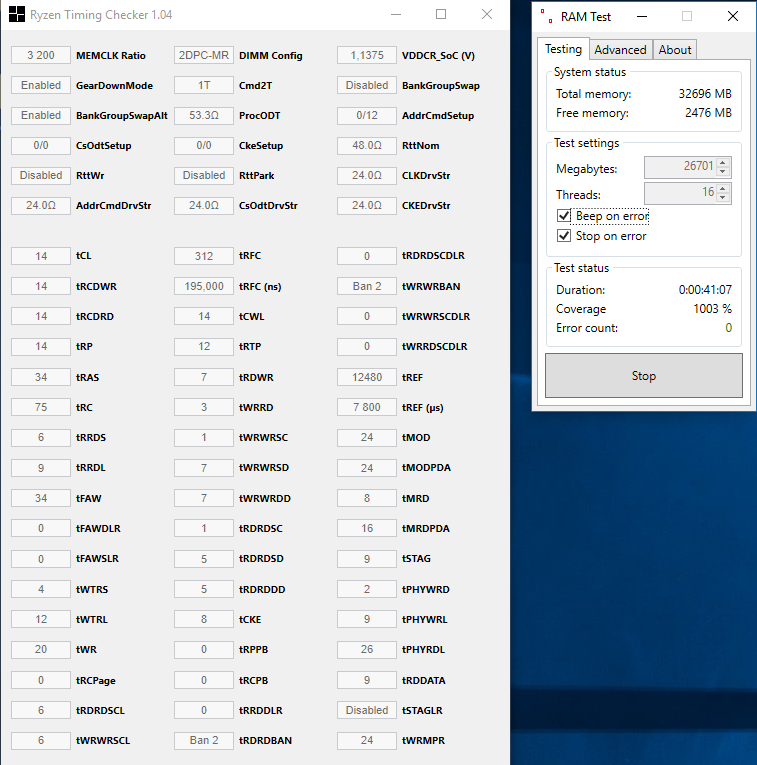Click the tMRDPDA value 16
Viewport: 757px width, 765px height.
[367, 528]
